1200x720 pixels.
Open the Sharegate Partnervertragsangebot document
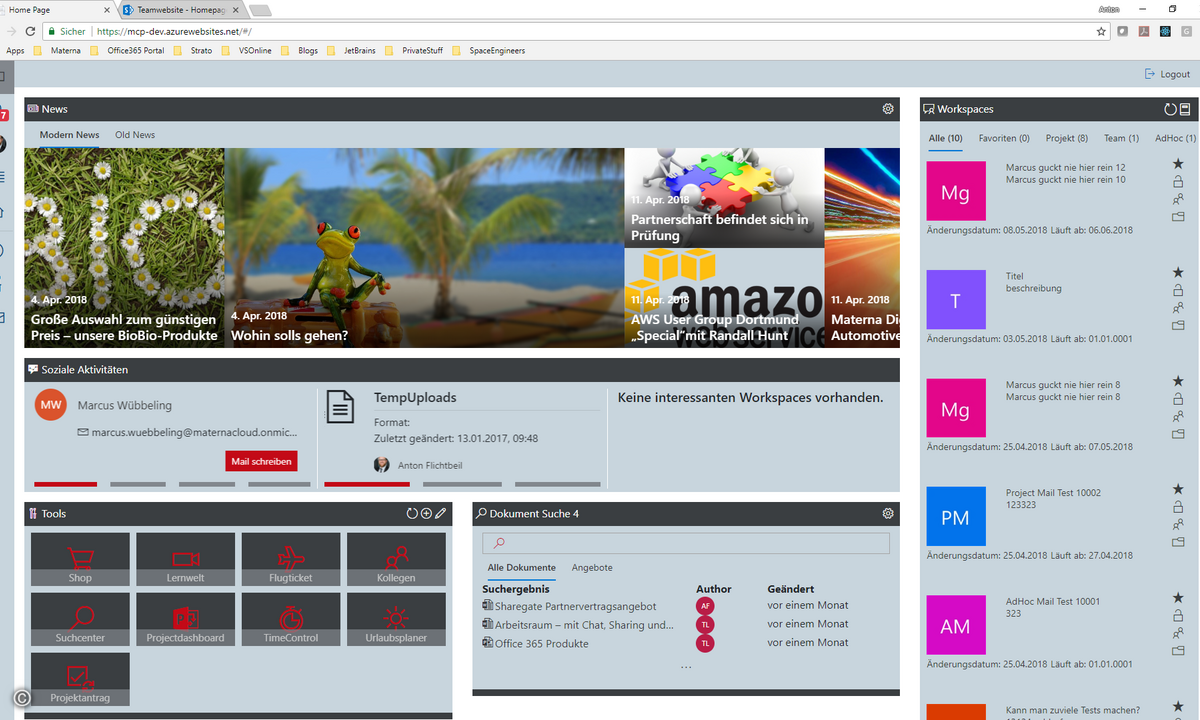pos(576,606)
